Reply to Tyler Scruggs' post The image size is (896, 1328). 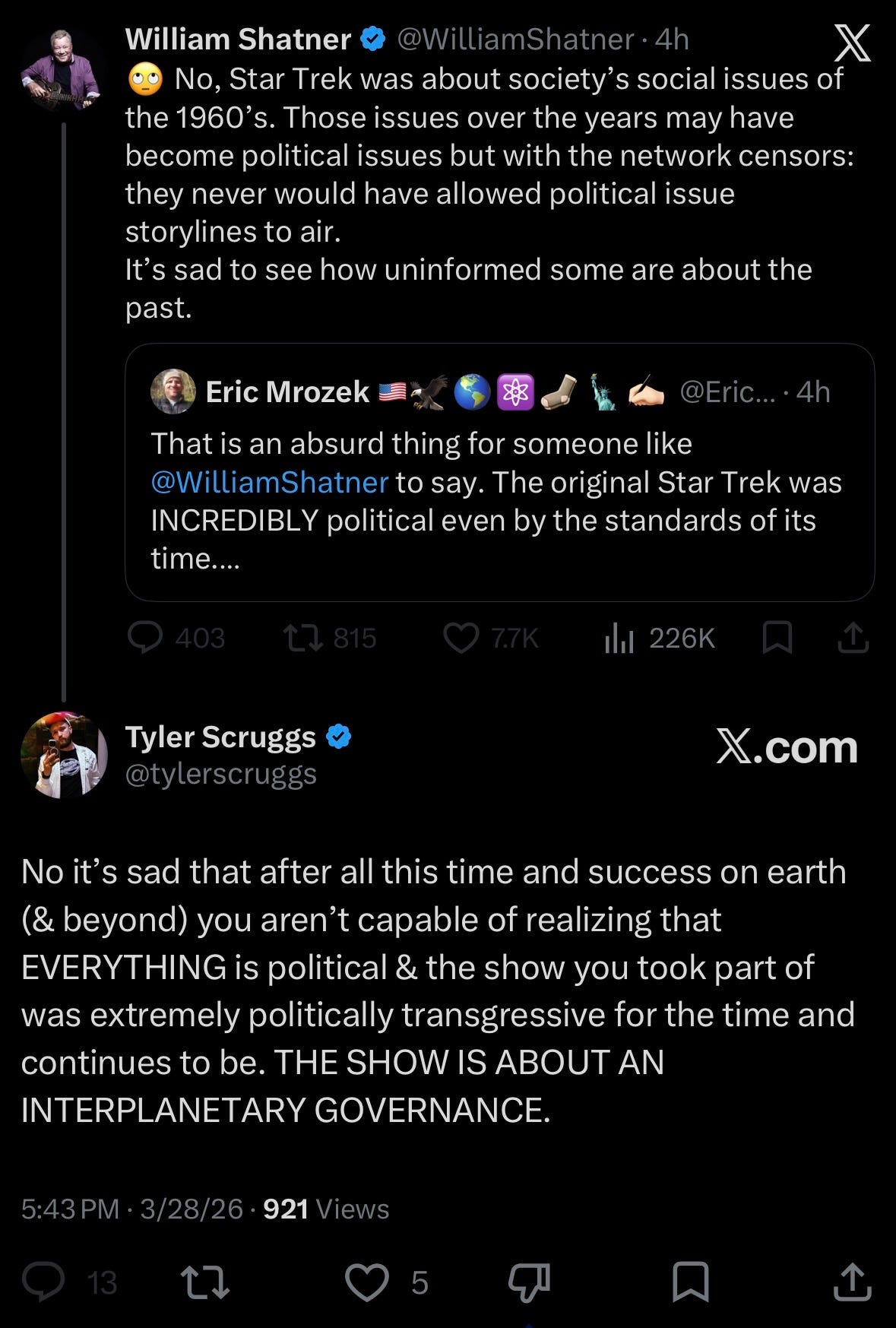tap(43, 1282)
